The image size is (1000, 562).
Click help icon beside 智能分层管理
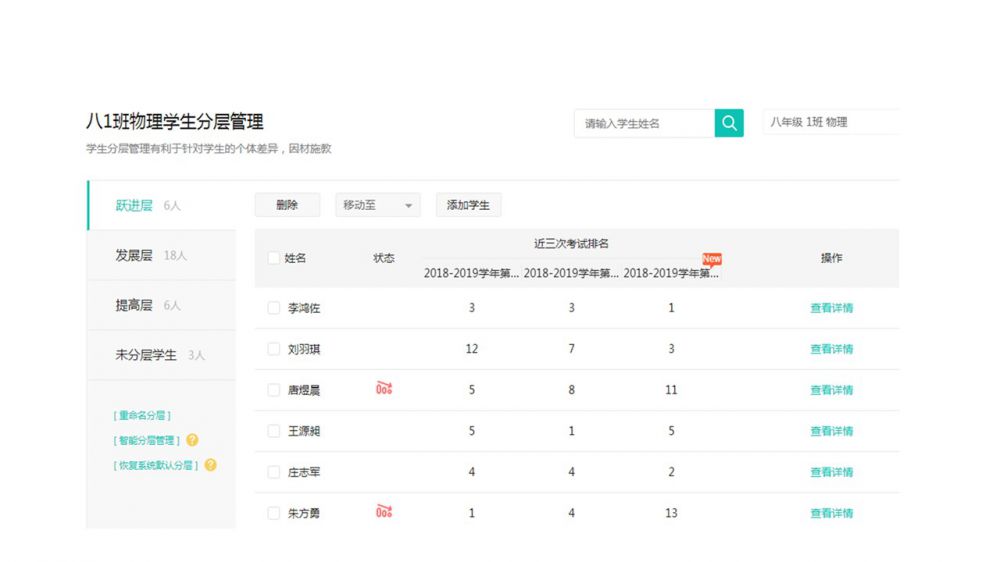pyautogui.click(x=192, y=440)
